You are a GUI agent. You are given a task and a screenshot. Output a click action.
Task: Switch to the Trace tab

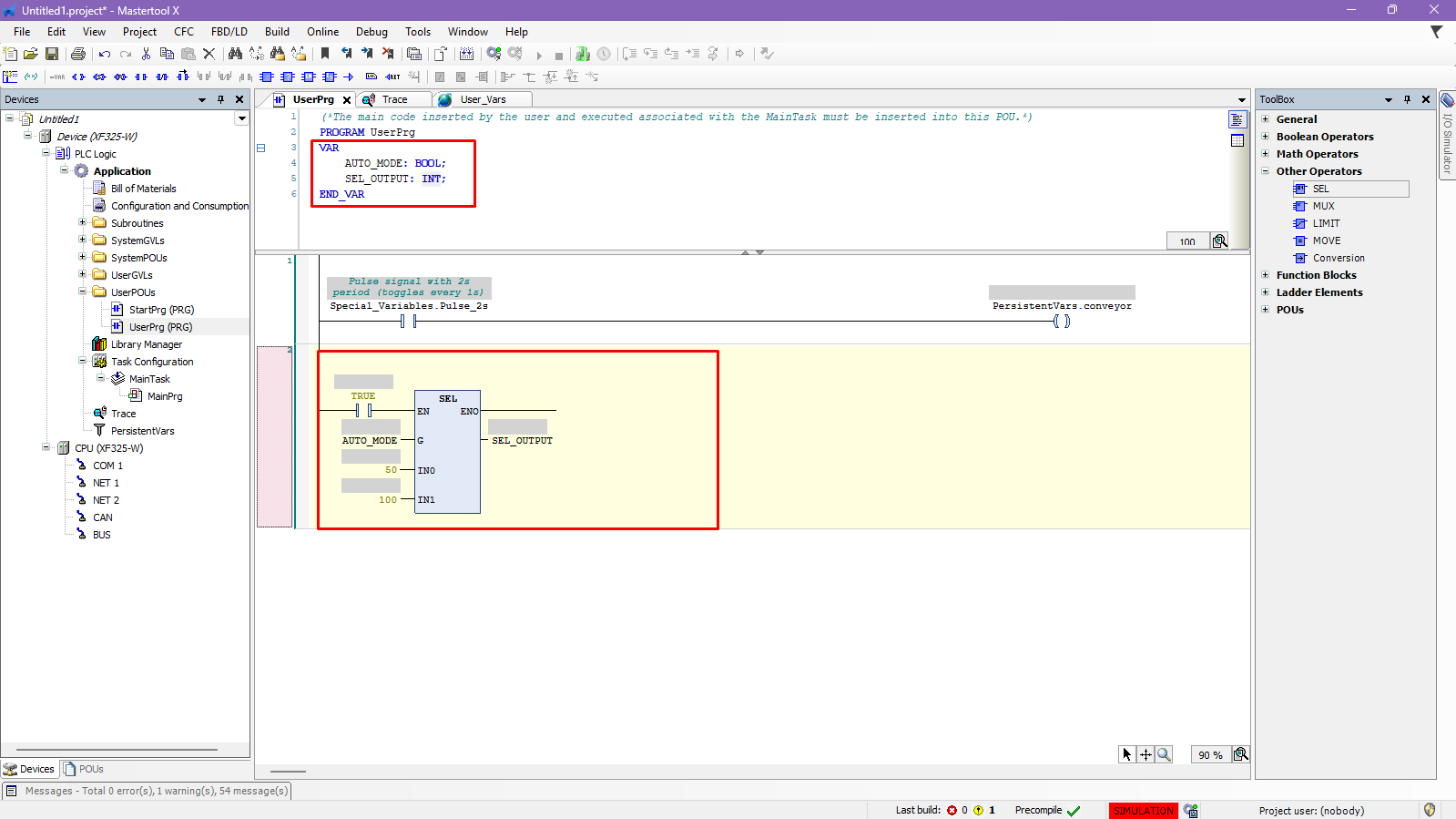[x=394, y=99]
